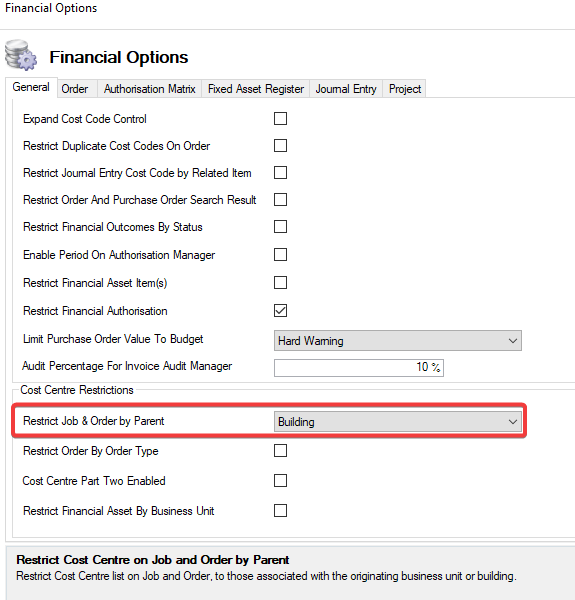Switch to the Authorisation Matrix tab
Screen dimensions: 575x600
point(150,89)
